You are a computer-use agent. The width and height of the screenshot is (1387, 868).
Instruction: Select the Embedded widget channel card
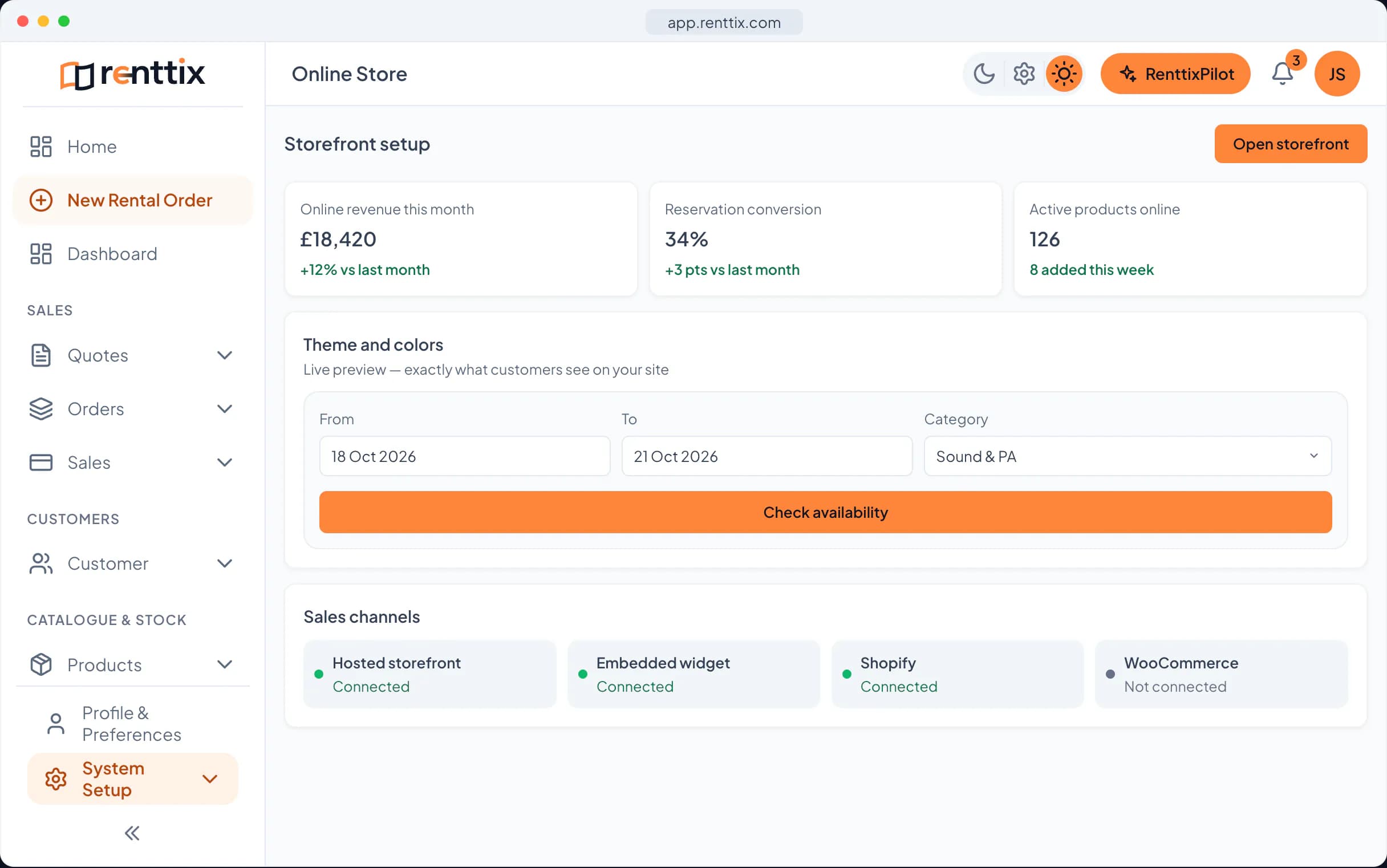693,674
